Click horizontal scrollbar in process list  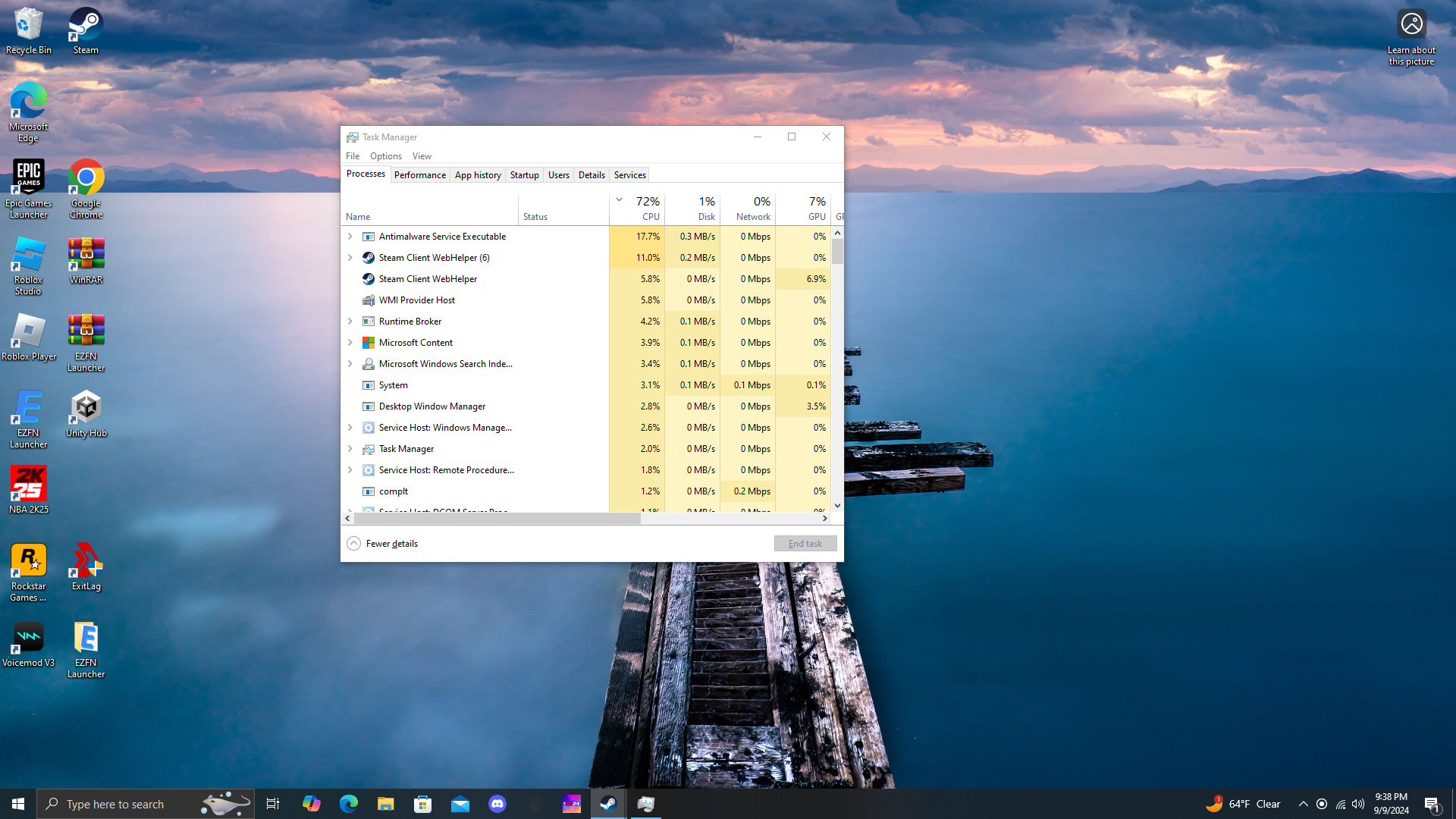pyautogui.click(x=497, y=519)
